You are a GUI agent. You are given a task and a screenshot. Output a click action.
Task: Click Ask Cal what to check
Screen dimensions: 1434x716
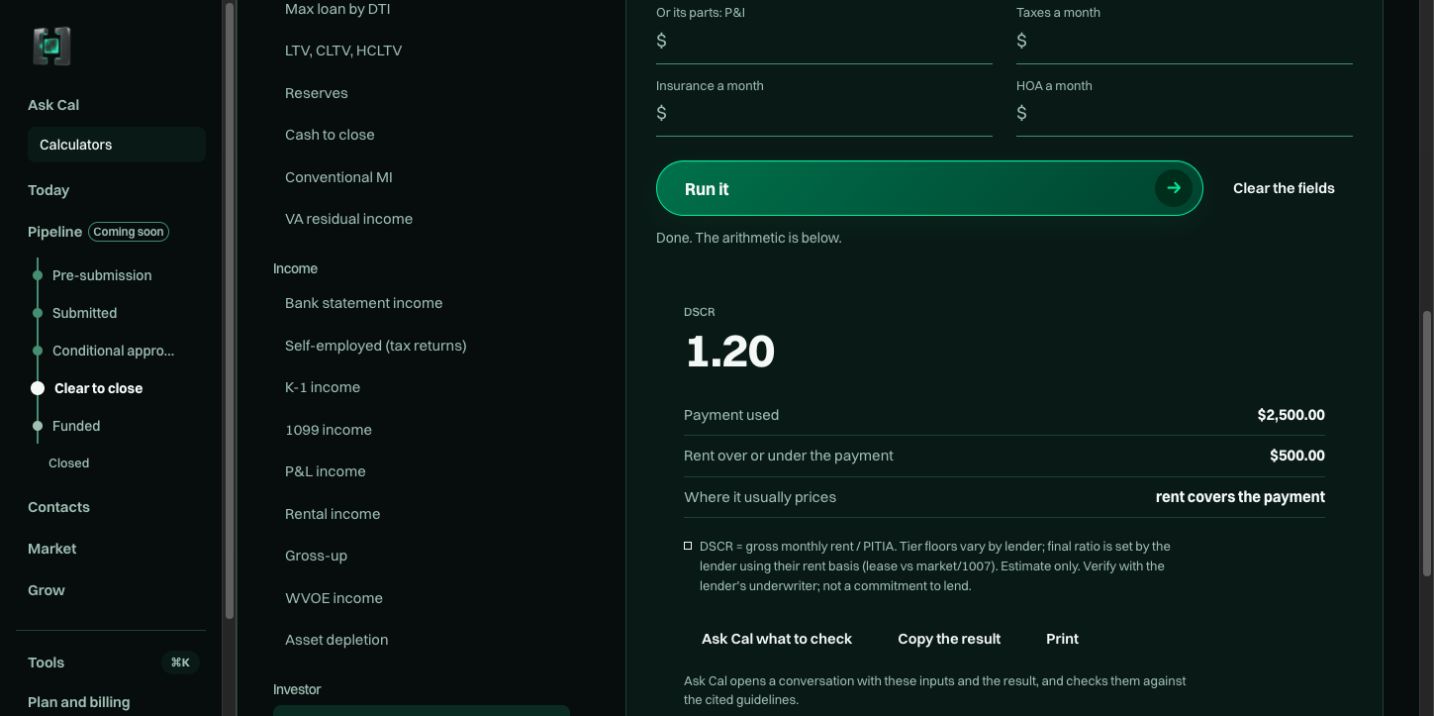[777, 639]
